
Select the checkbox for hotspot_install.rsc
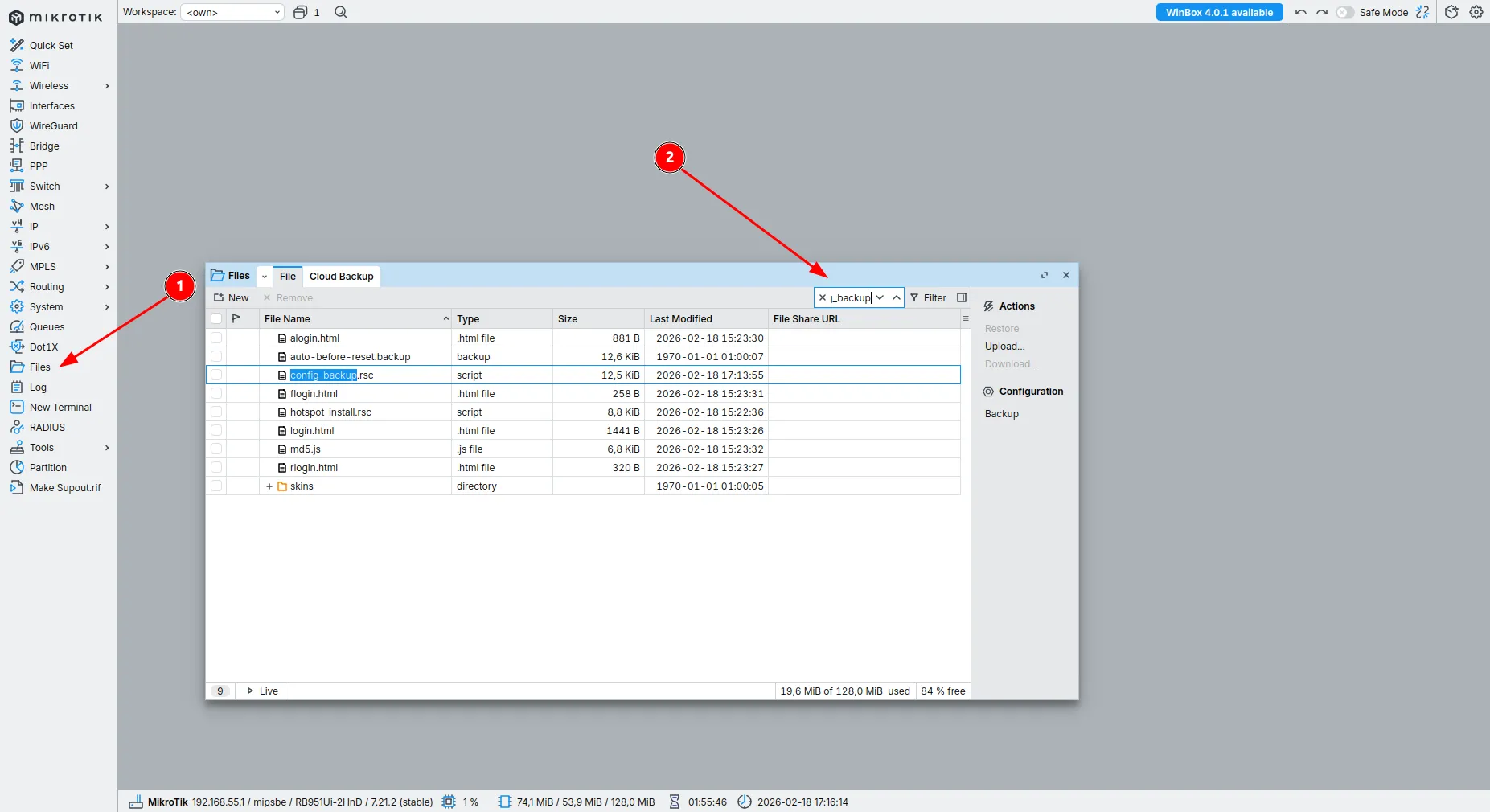coord(215,412)
